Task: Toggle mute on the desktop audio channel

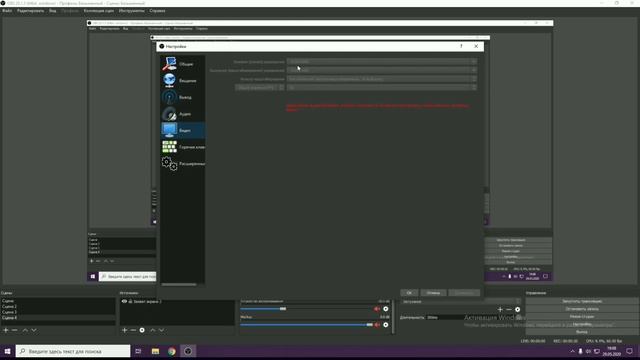Action: [x=377, y=309]
